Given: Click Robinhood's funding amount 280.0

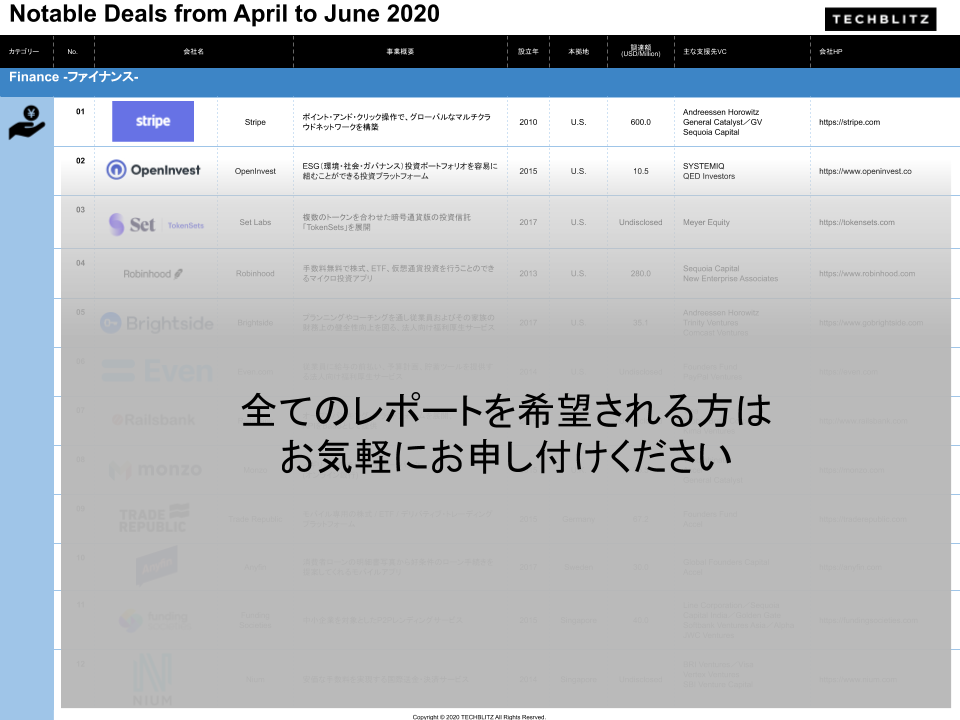Looking at the screenshot, I should tap(640, 274).
